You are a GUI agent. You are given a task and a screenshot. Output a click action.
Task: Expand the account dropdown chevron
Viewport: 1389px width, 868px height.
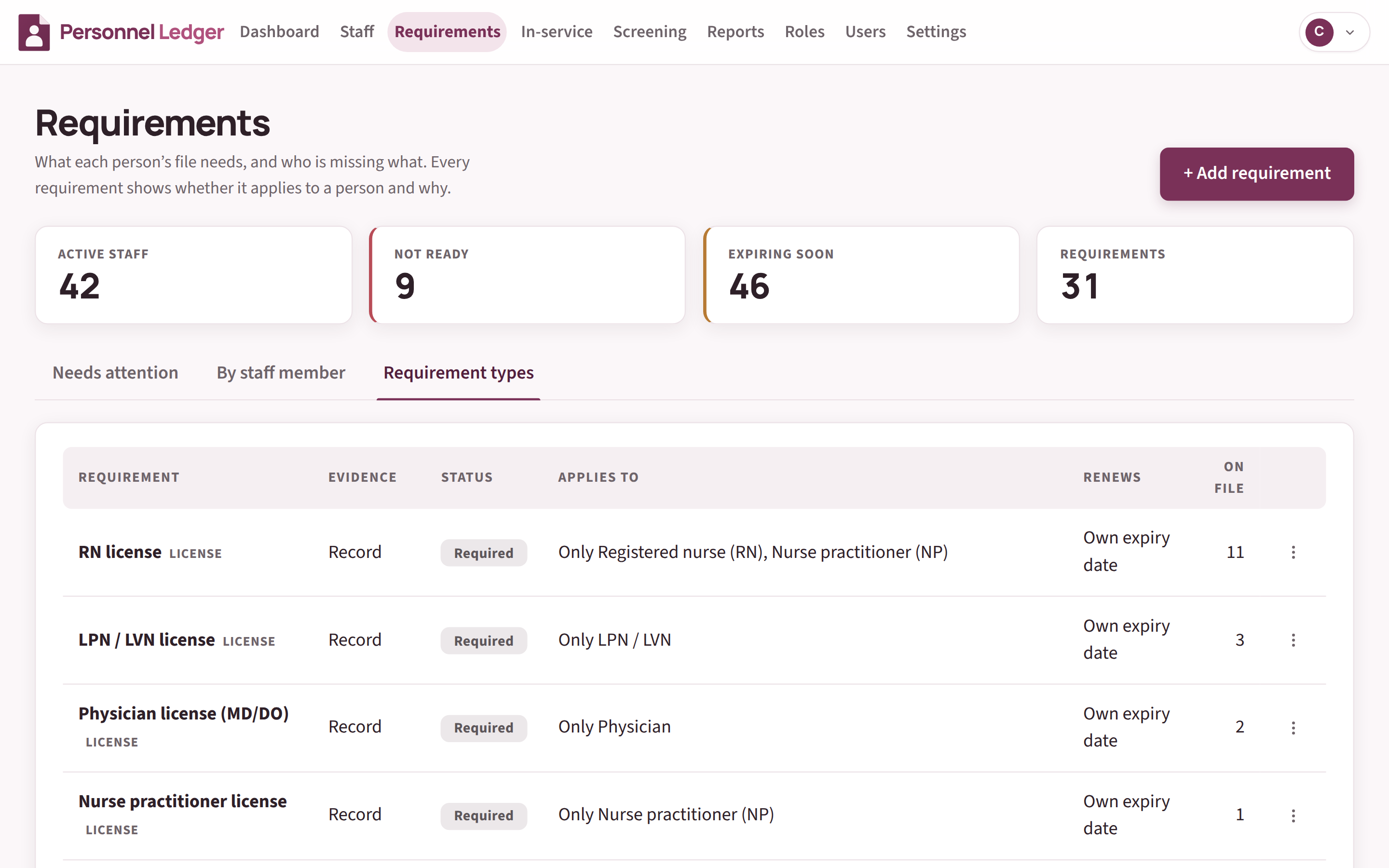[x=1350, y=33]
